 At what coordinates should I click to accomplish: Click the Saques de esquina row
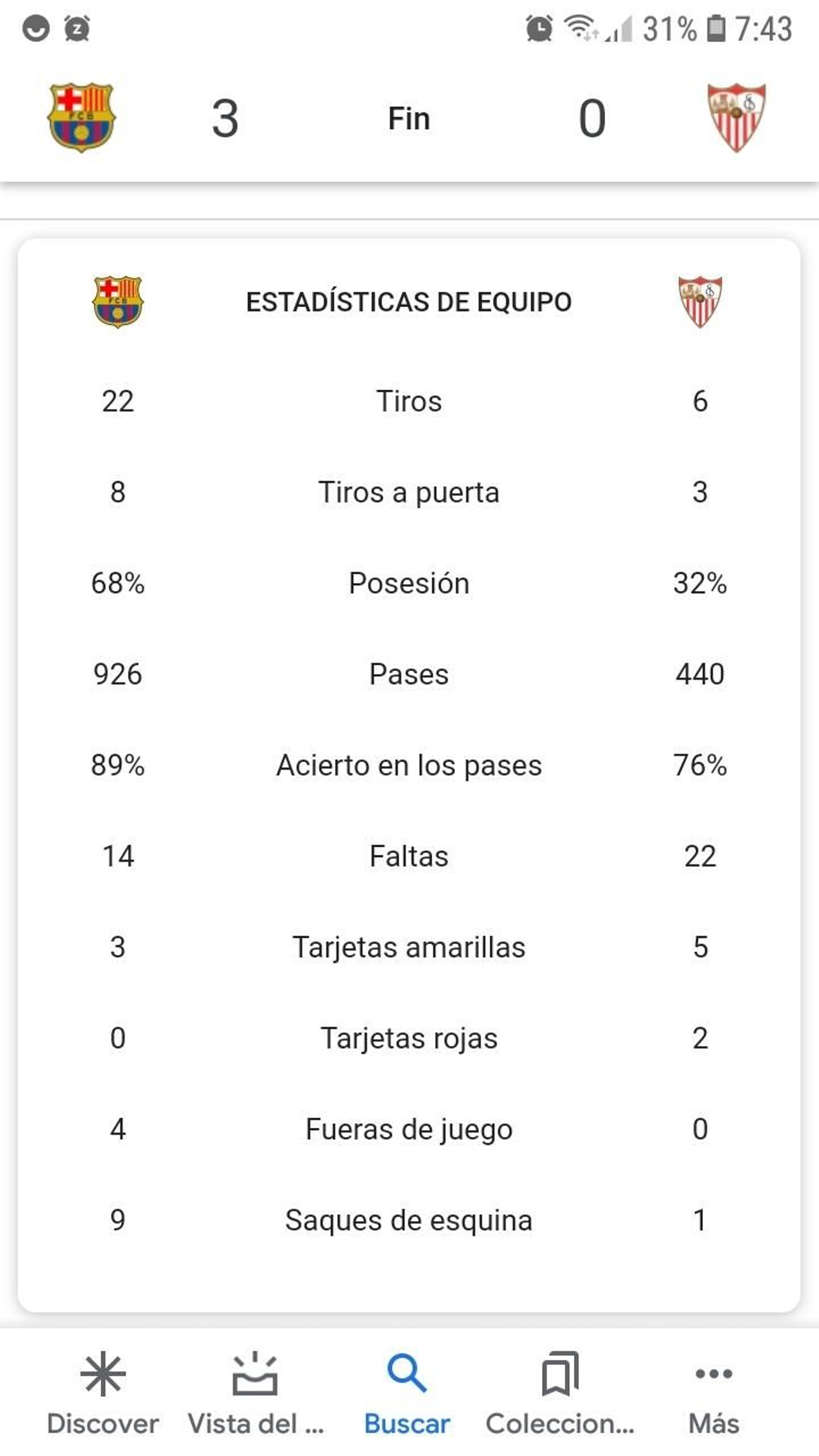click(x=408, y=1221)
